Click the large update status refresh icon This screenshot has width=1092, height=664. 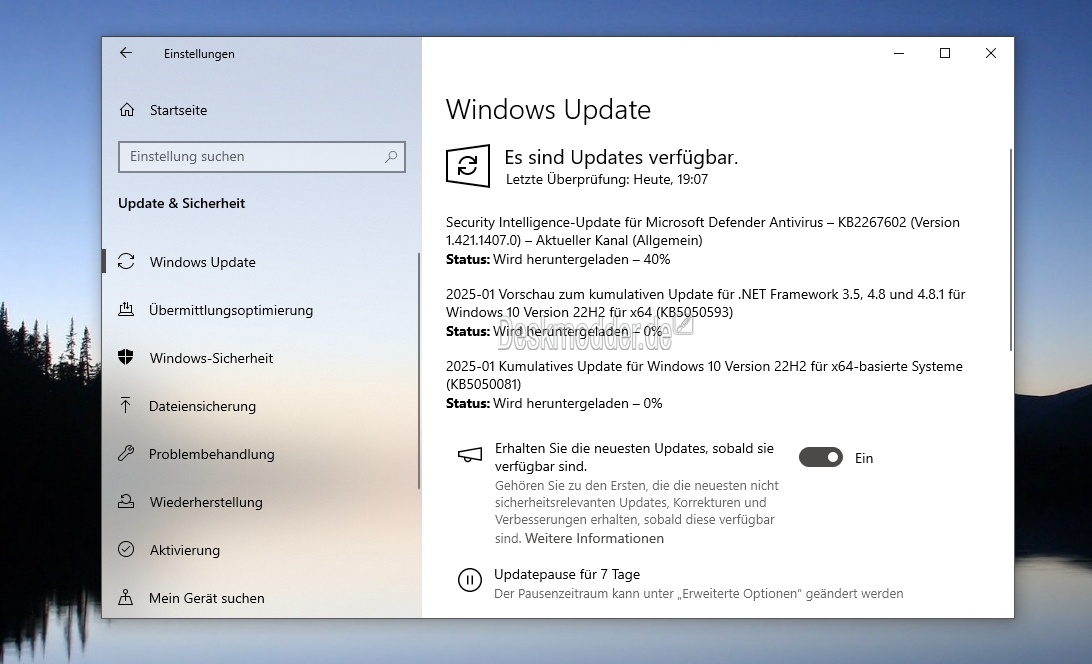pyautogui.click(x=467, y=166)
